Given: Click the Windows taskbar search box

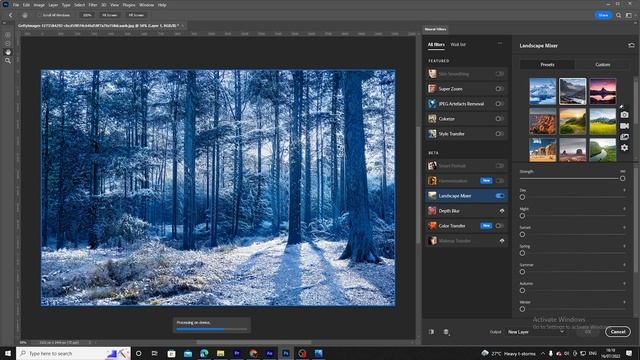Looking at the screenshot, I should click(73, 353).
